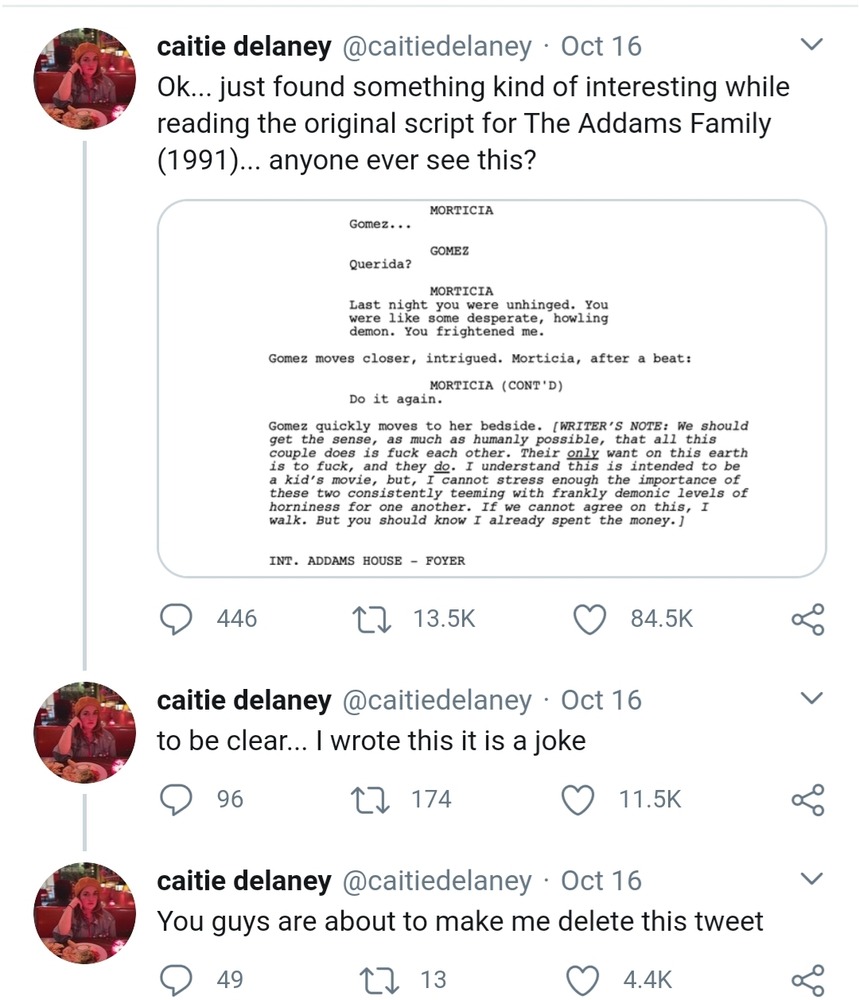Like the "it is a joke" tweet
This screenshot has height=1000, width=859.
pyautogui.click(x=590, y=799)
